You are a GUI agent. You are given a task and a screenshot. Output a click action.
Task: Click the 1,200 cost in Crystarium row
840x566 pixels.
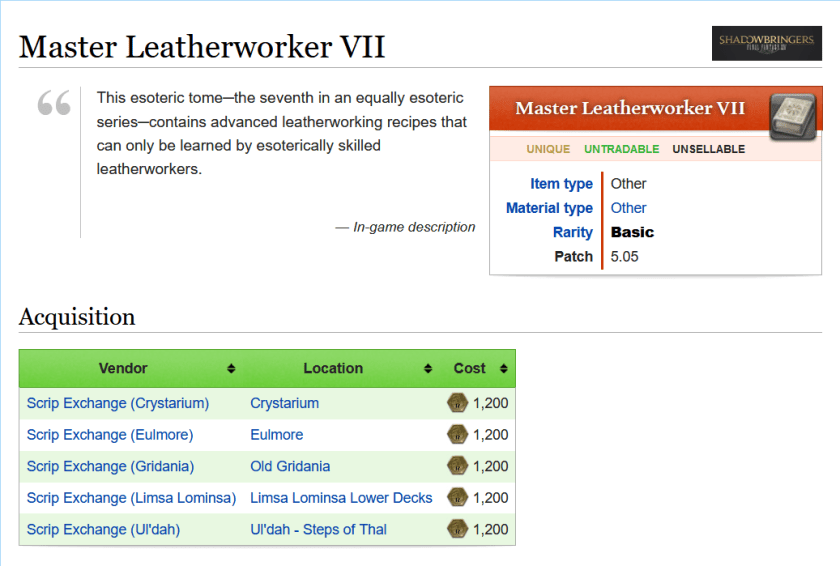(x=490, y=403)
